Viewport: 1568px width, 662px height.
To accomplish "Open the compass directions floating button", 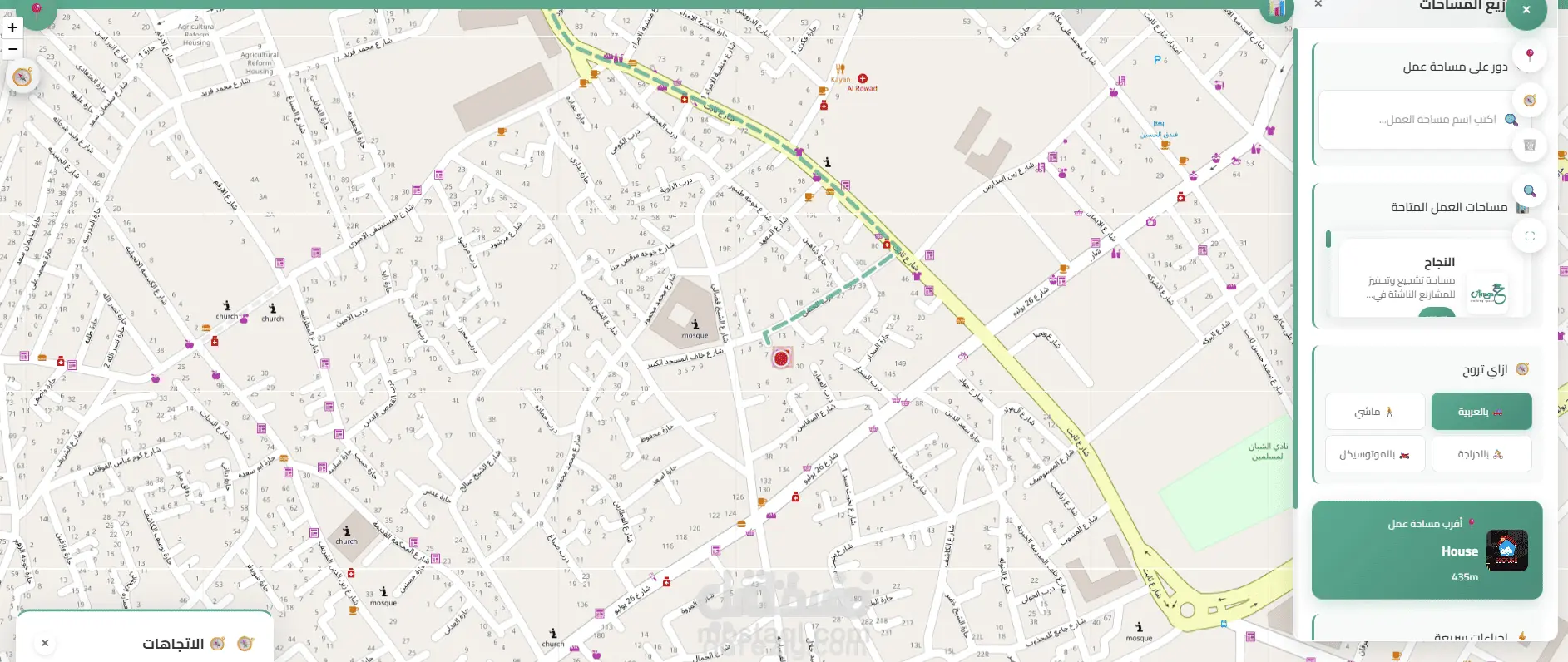I will (1529, 101).
